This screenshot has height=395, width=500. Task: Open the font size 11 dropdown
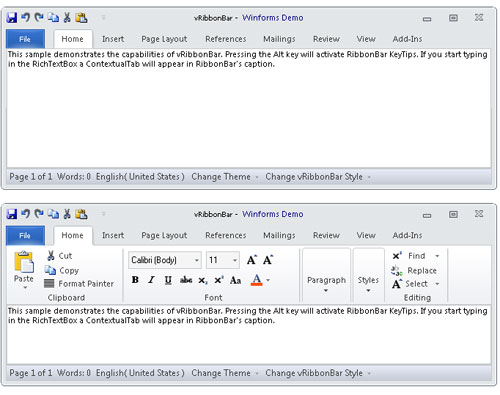tap(235, 260)
